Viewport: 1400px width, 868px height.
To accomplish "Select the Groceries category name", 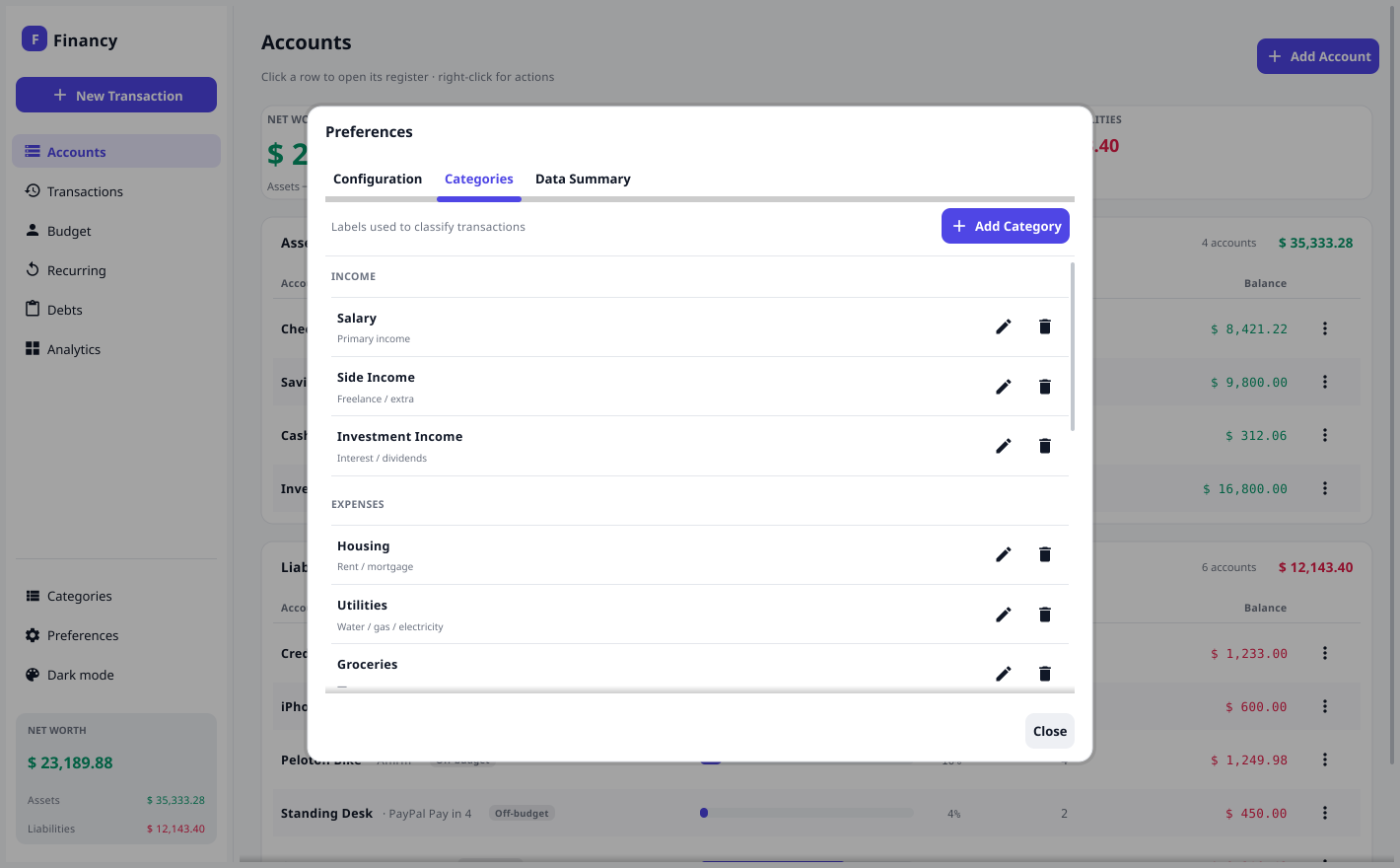I will tap(367, 664).
